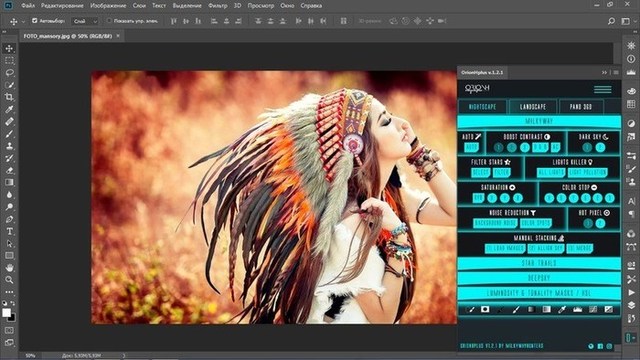Click the BACKGROUND NOISE button
The height and width of the screenshot is (360, 640).
(x=495, y=223)
